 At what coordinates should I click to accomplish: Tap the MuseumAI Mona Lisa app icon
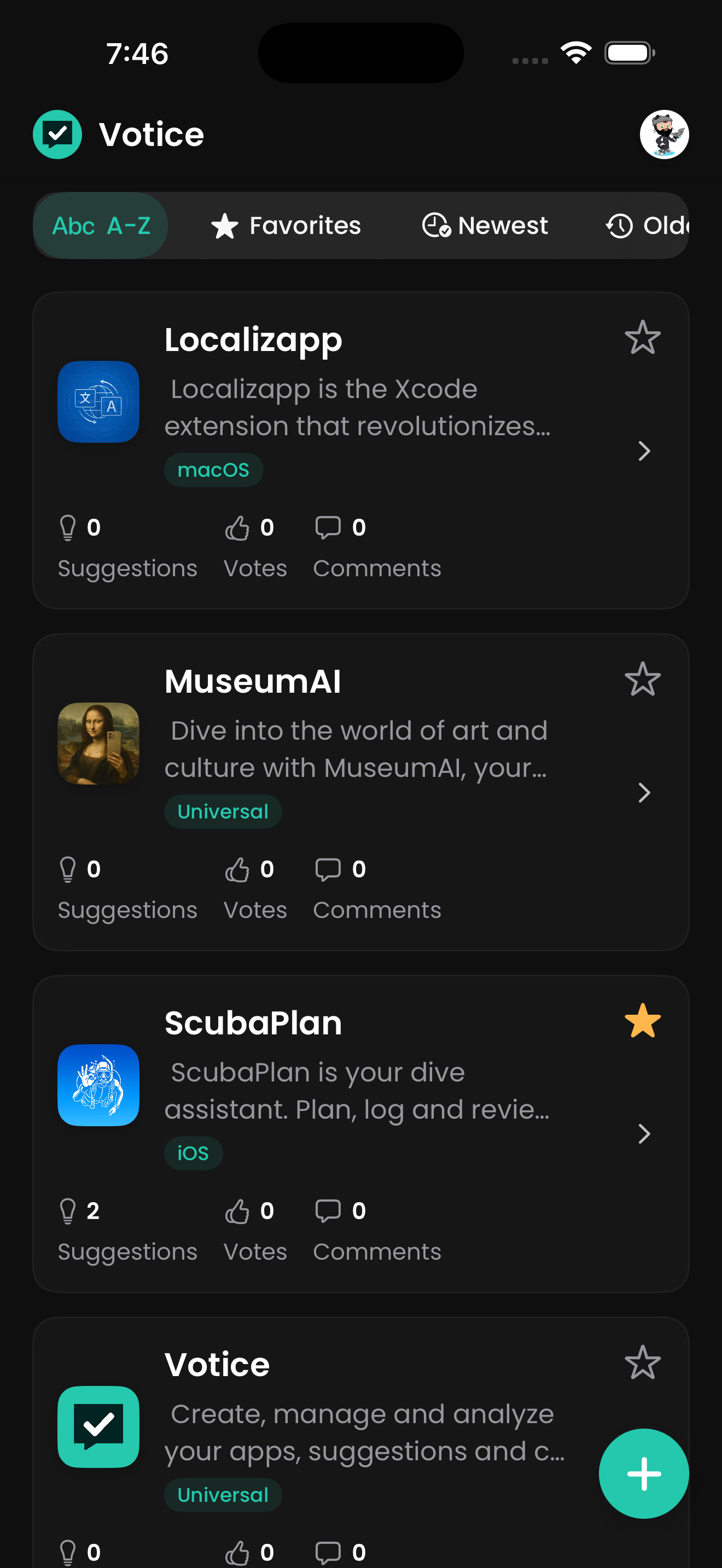point(98,743)
